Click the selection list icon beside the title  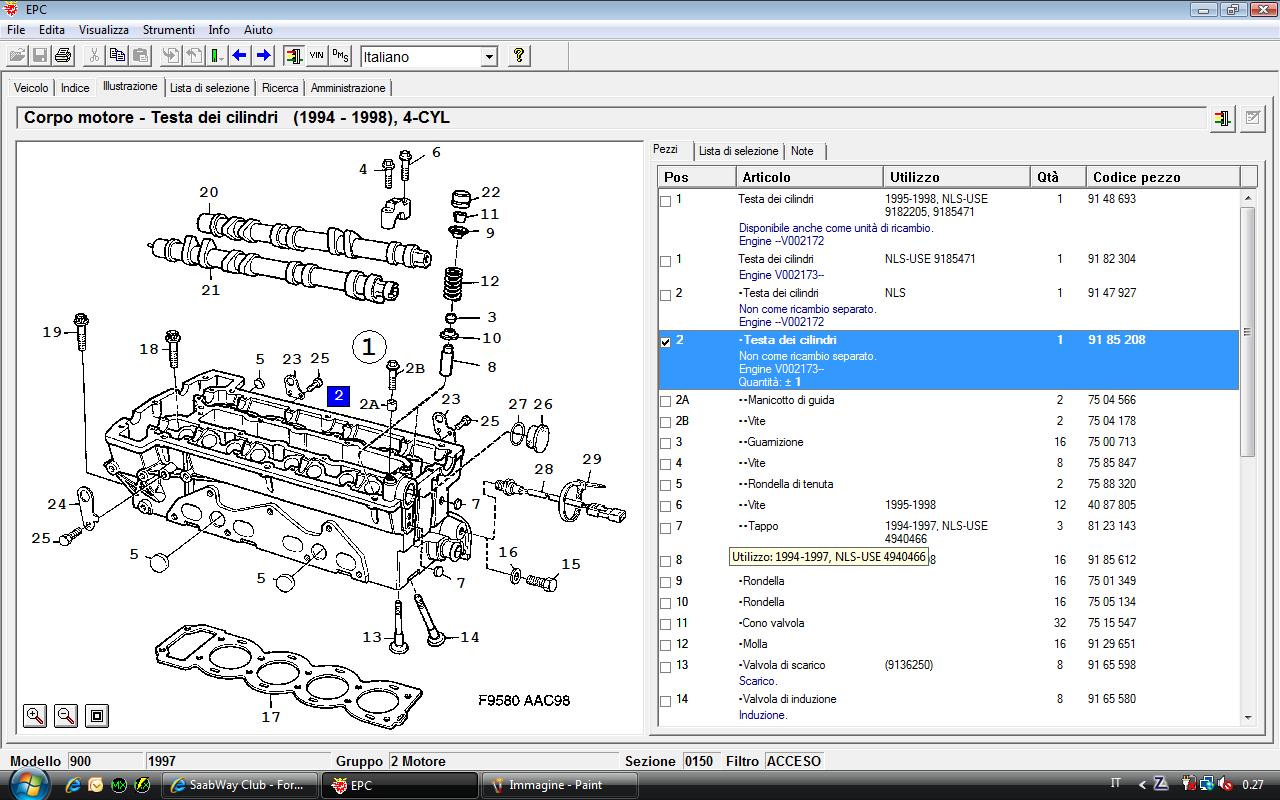coord(1222,118)
